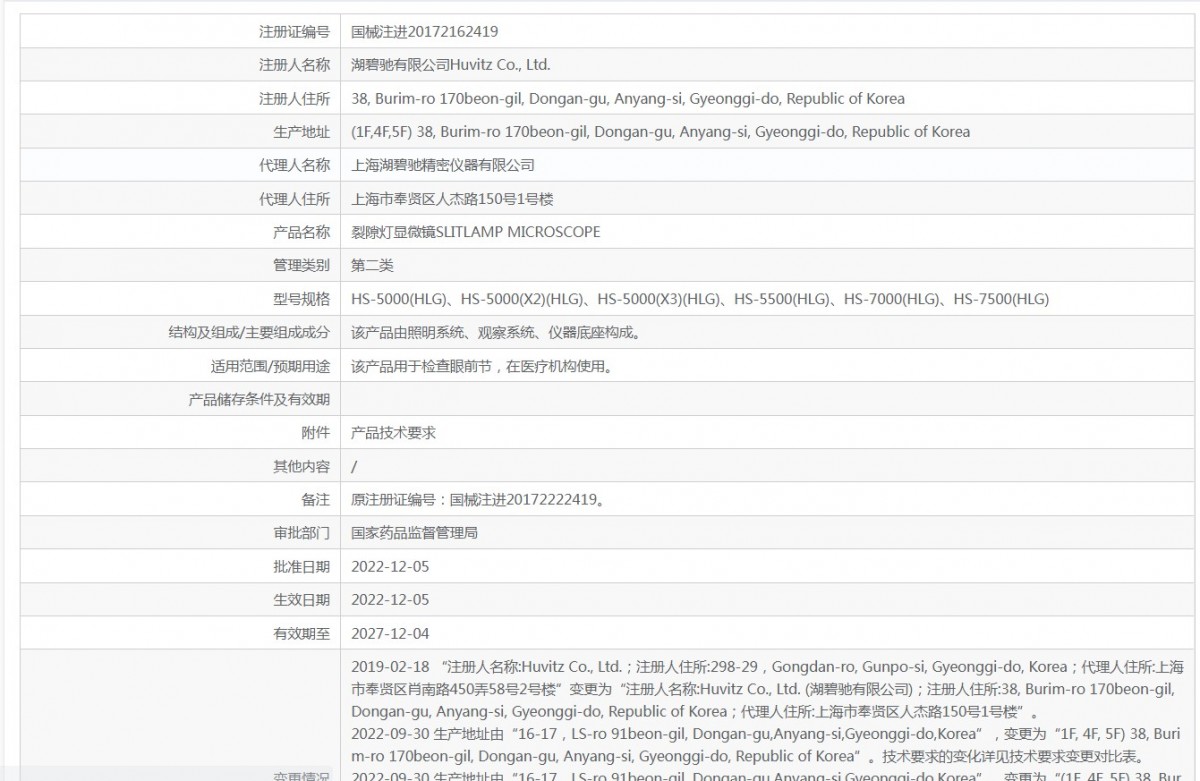Select approval date value next to 批准日期
The image size is (1200, 781).
tap(390, 567)
